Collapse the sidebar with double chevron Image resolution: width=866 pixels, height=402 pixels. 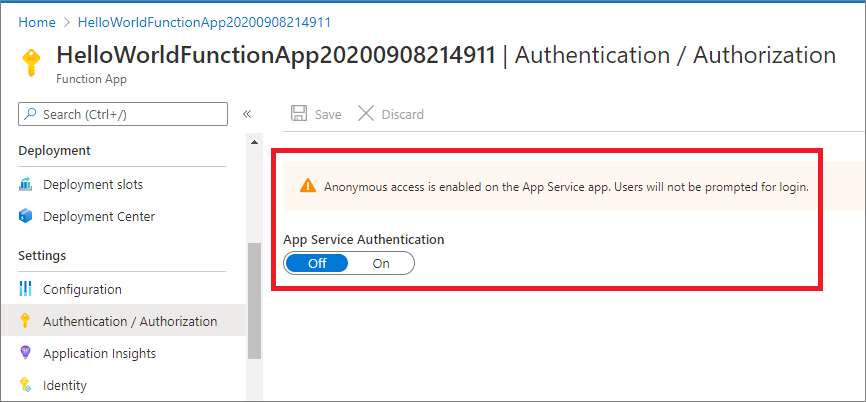247,114
